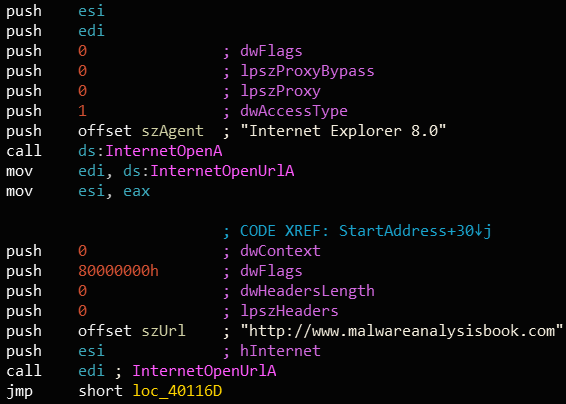
Task: Click the esi register in first push
Action: [x=91, y=11]
